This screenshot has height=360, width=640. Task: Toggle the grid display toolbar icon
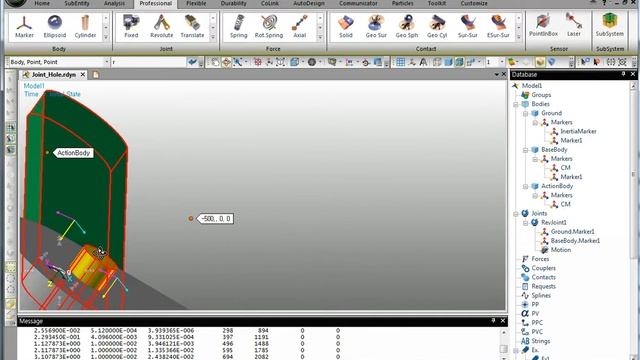click(x=400, y=62)
